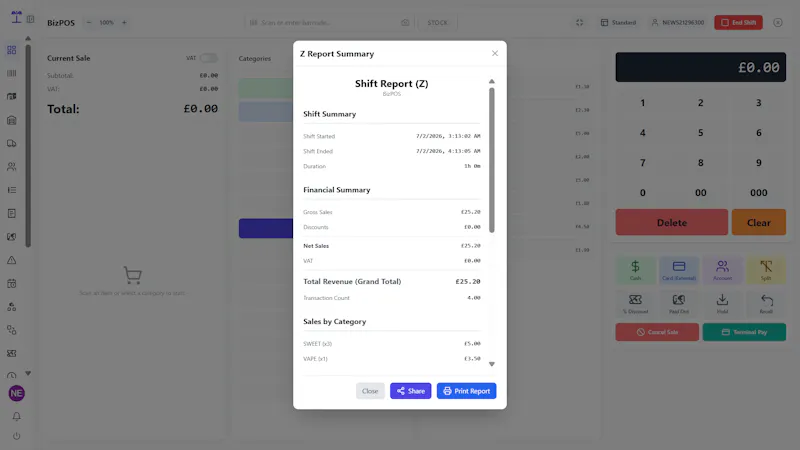This screenshot has height=450, width=800.
Task: Tap keypad digit 9
Action: [759, 163]
